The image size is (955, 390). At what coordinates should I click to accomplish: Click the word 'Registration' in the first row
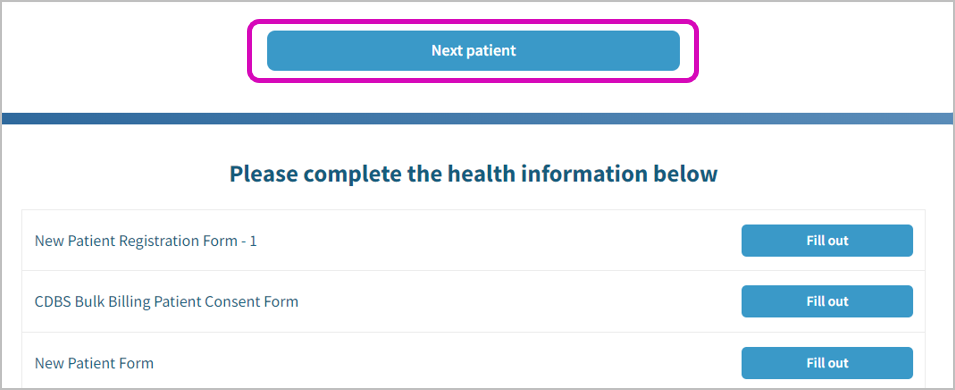(x=163, y=241)
